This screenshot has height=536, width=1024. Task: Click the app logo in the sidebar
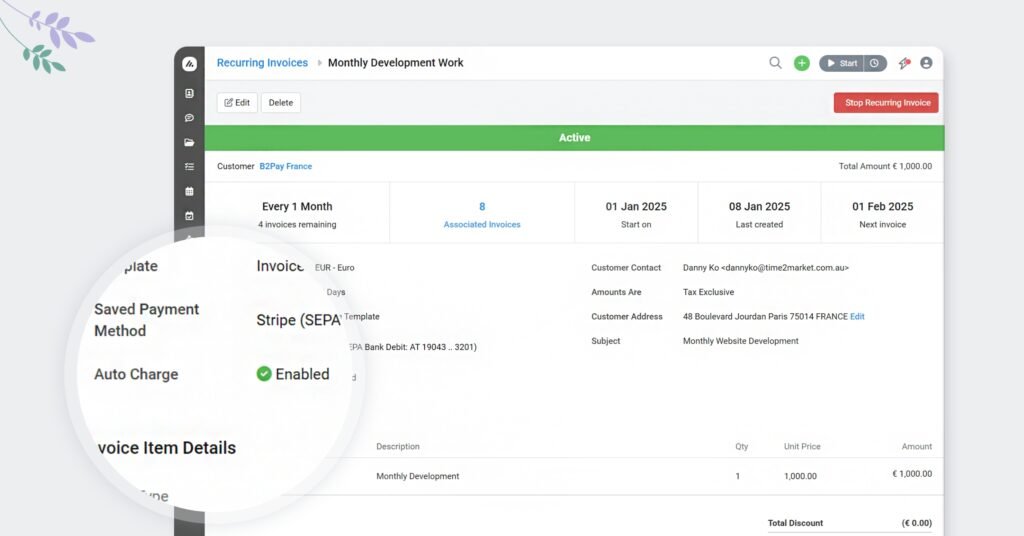click(189, 64)
